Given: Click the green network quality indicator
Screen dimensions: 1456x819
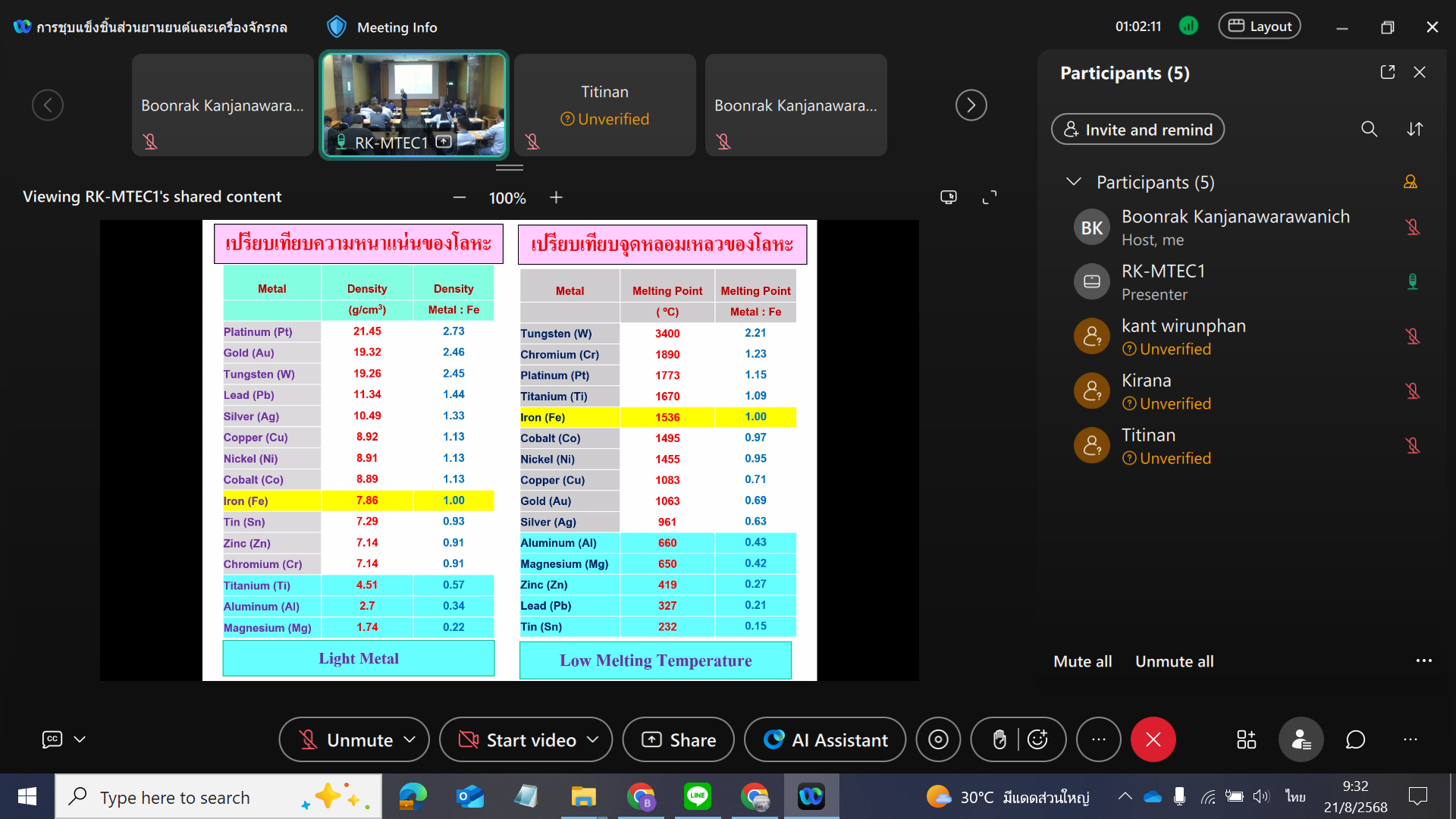Looking at the screenshot, I should (x=1188, y=27).
